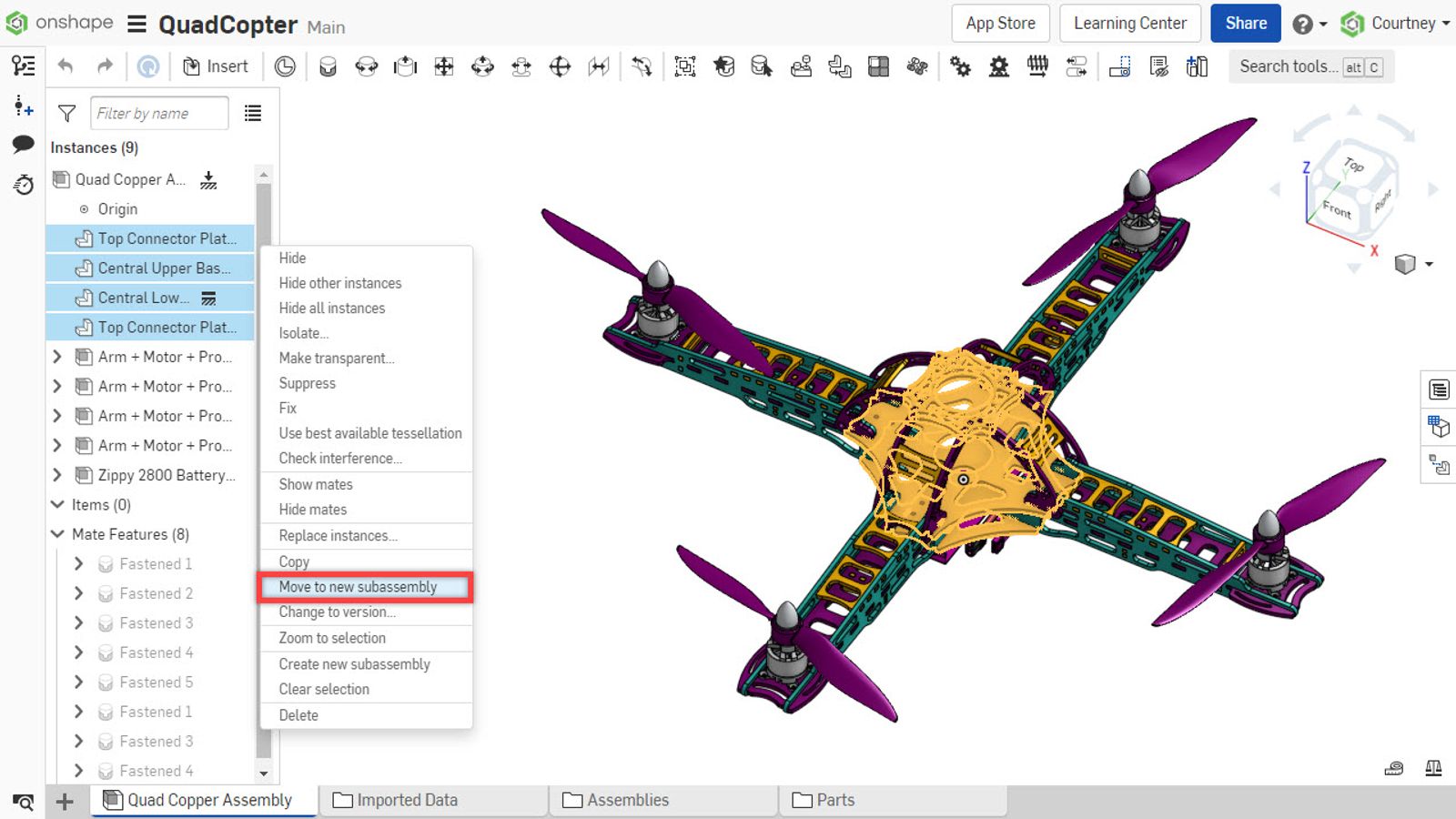Open the Gear relation tool

click(960, 66)
